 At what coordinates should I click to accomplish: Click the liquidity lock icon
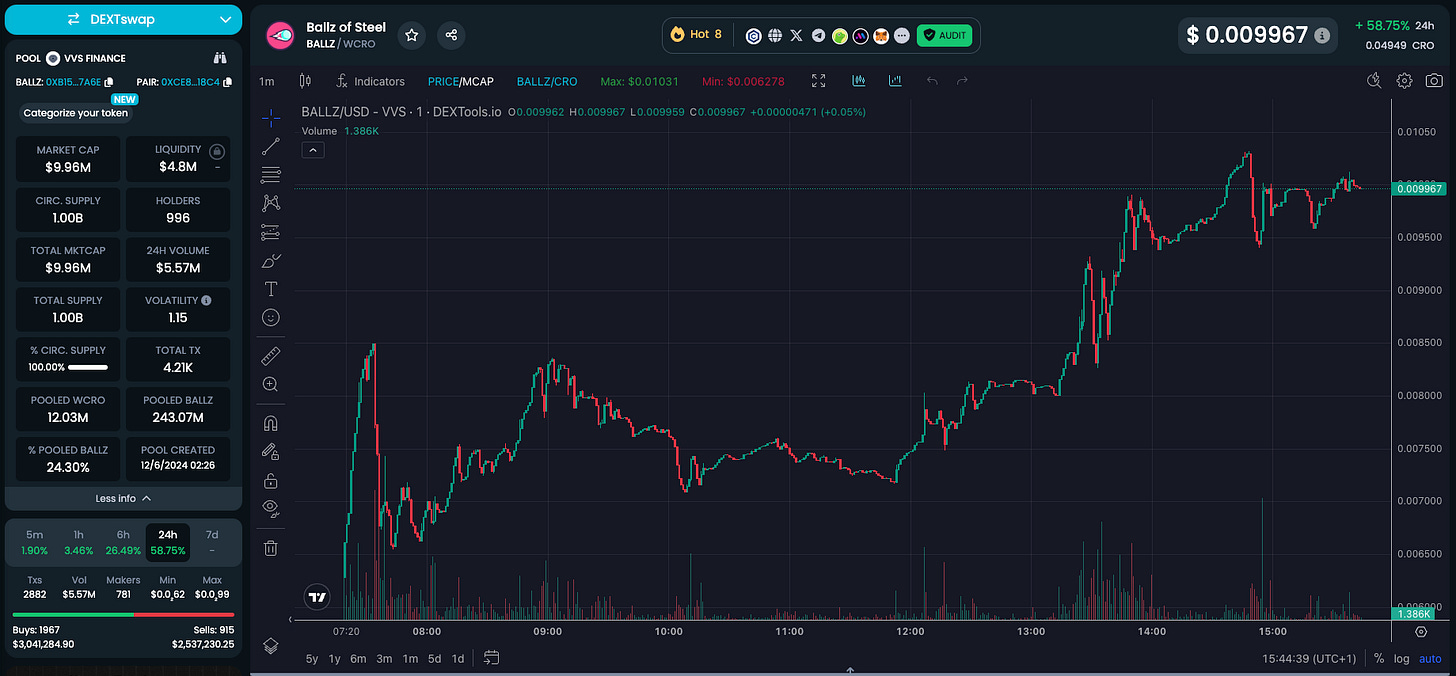[x=217, y=151]
